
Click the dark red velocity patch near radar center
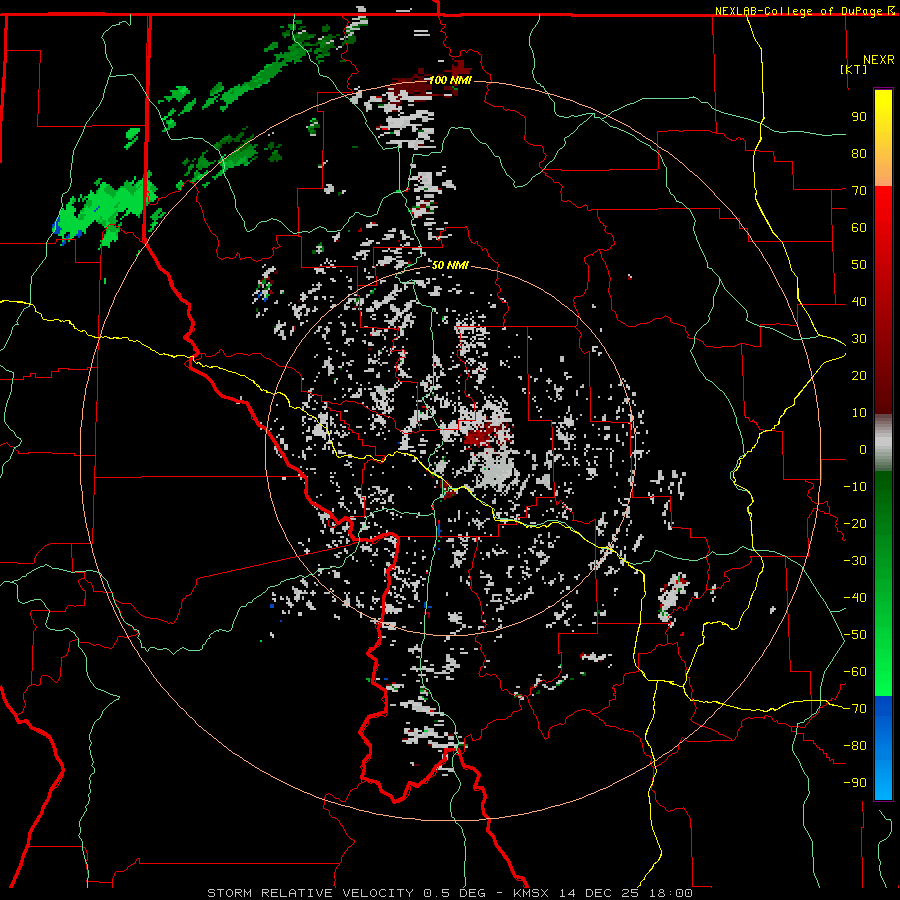[x=485, y=435]
